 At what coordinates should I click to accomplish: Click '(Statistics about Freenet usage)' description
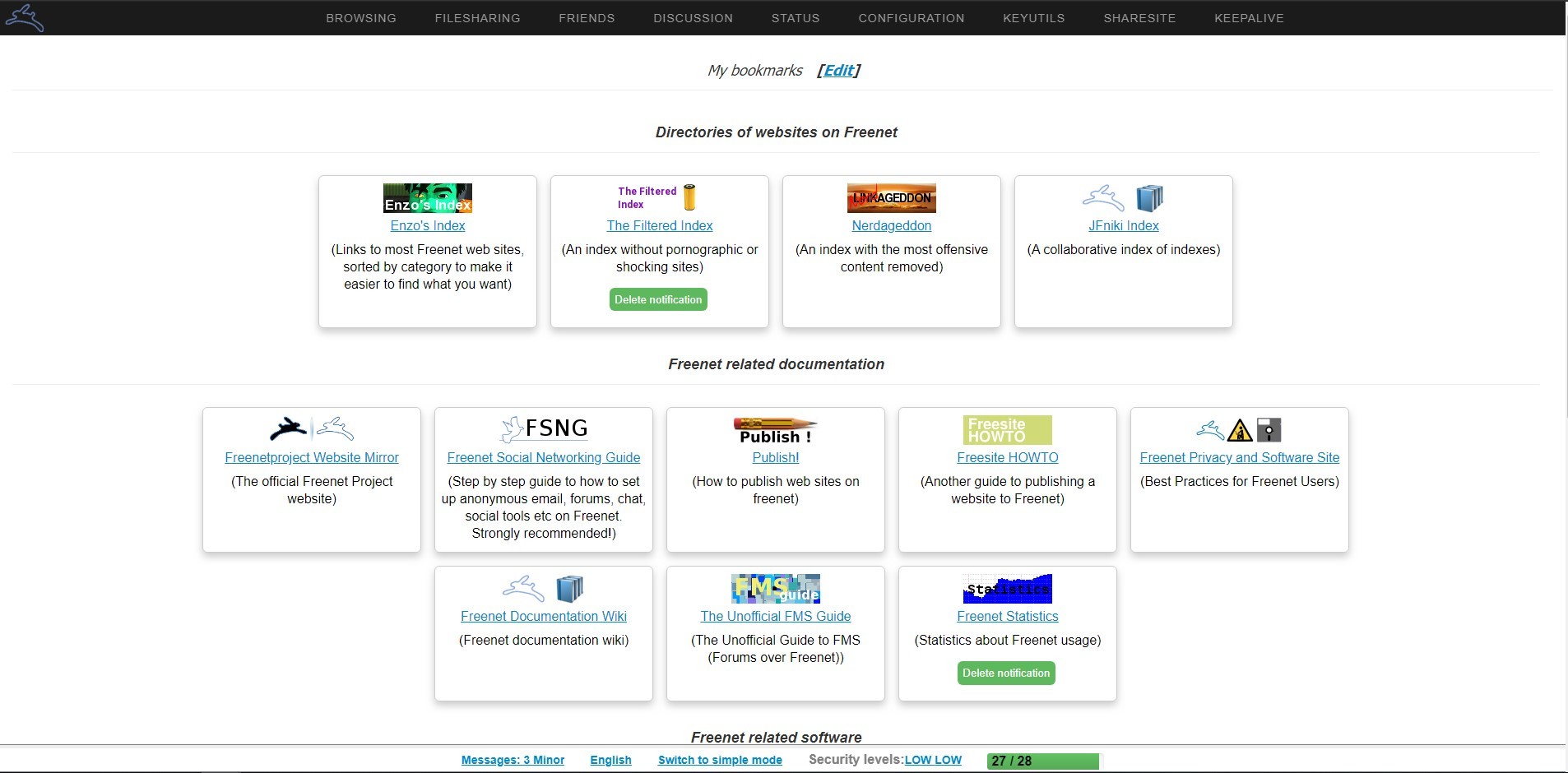tap(1008, 640)
